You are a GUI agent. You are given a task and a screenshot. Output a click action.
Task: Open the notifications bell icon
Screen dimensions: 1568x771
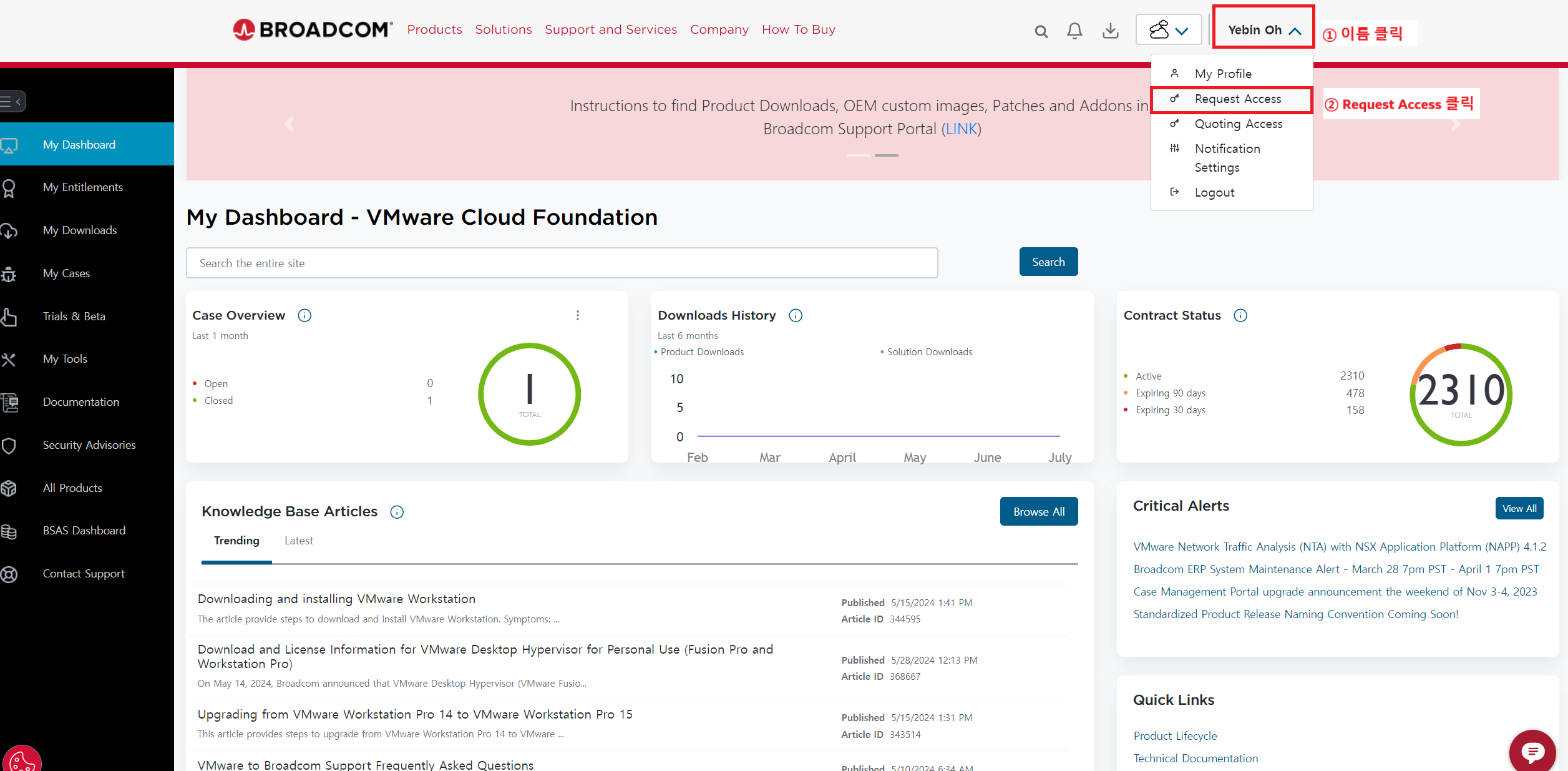[1074, 31]
